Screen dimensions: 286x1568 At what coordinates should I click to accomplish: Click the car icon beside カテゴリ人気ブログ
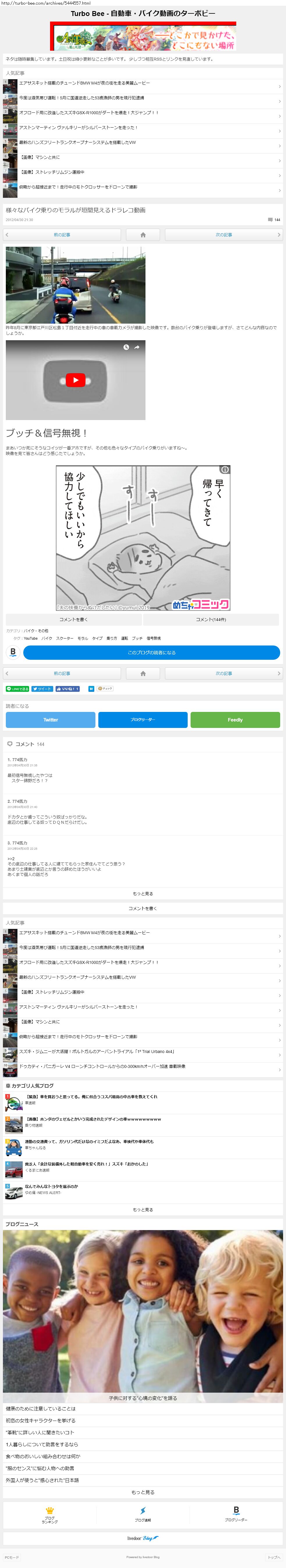(8, 1085)
